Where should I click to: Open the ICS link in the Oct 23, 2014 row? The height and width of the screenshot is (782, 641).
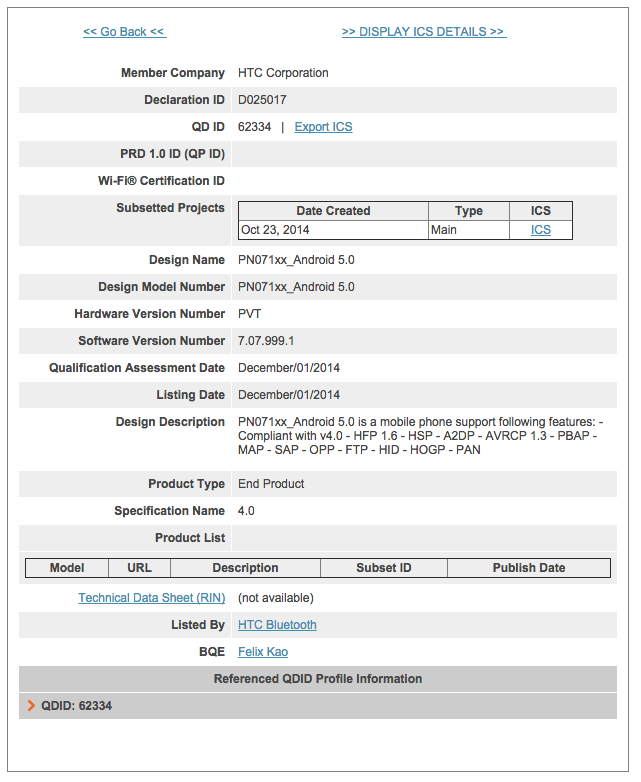coord(540,230)
